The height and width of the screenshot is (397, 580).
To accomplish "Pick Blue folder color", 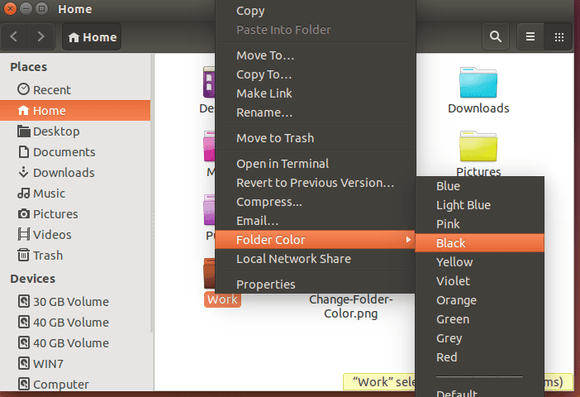I will tap(480, 186).
